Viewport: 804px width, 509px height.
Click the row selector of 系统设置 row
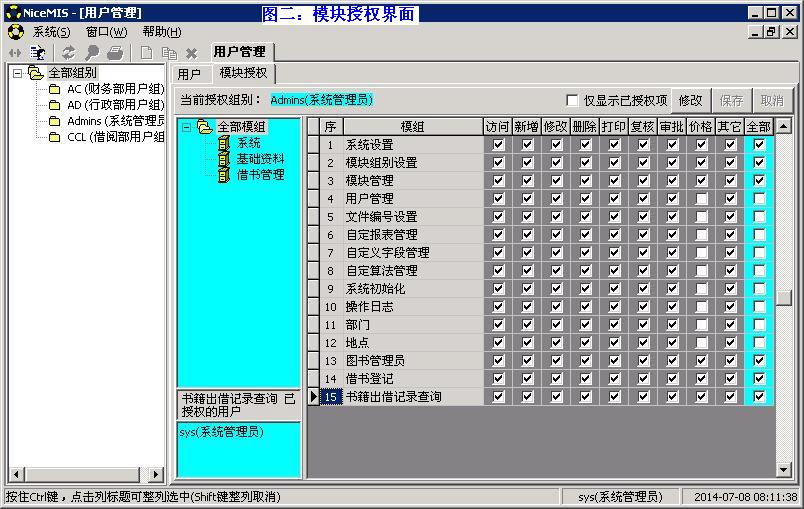click(314, 145)
